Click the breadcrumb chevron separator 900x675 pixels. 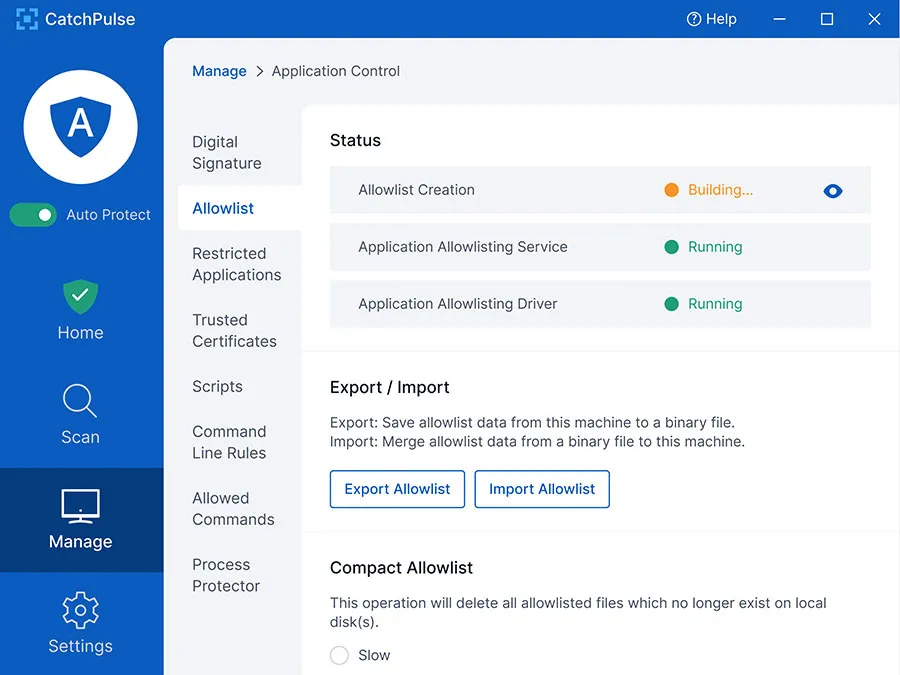pyautogui.click(x=259, y=71)
